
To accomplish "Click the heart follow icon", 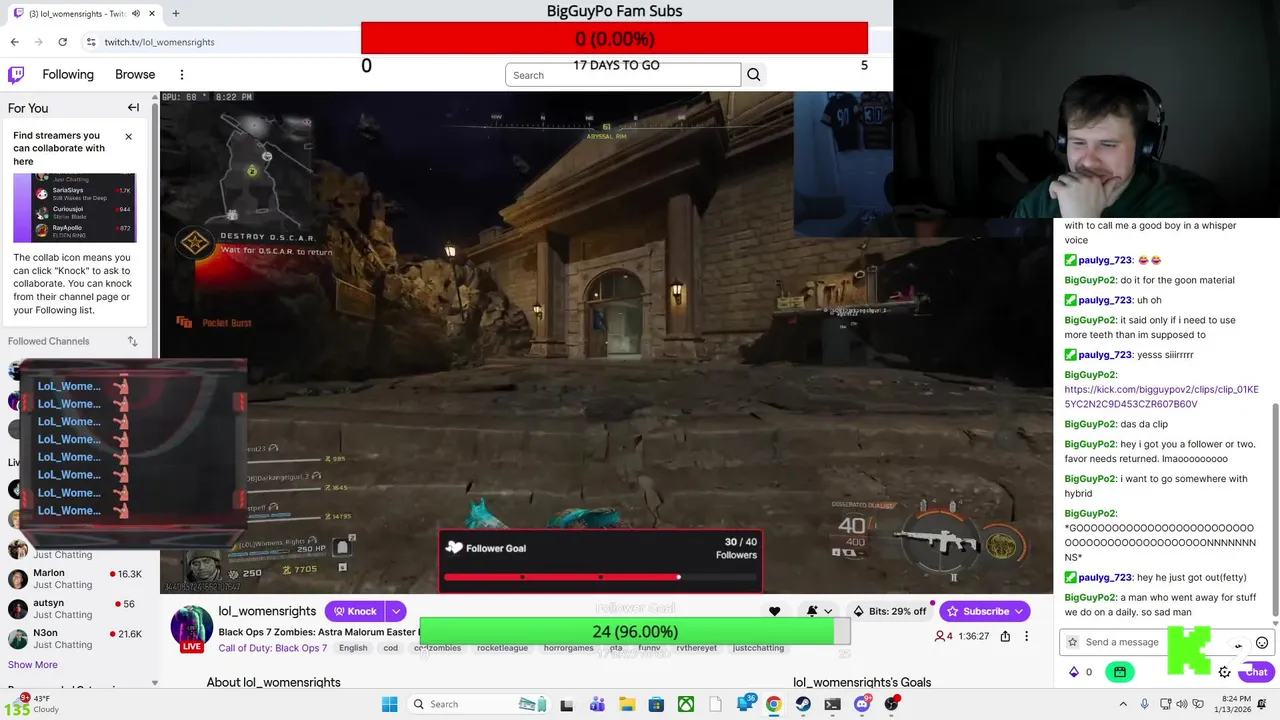I will [x=774, y=611].
